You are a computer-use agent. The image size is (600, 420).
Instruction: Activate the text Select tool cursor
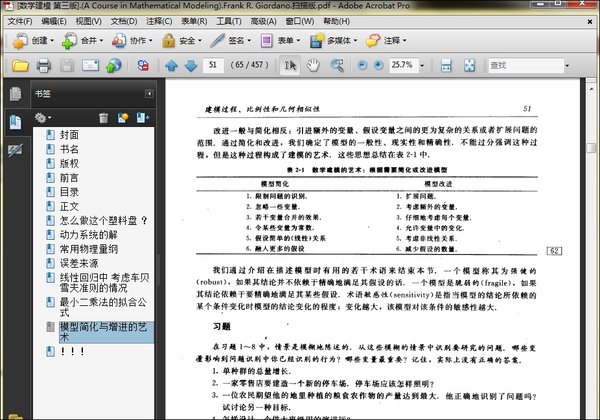coord(289,65)
